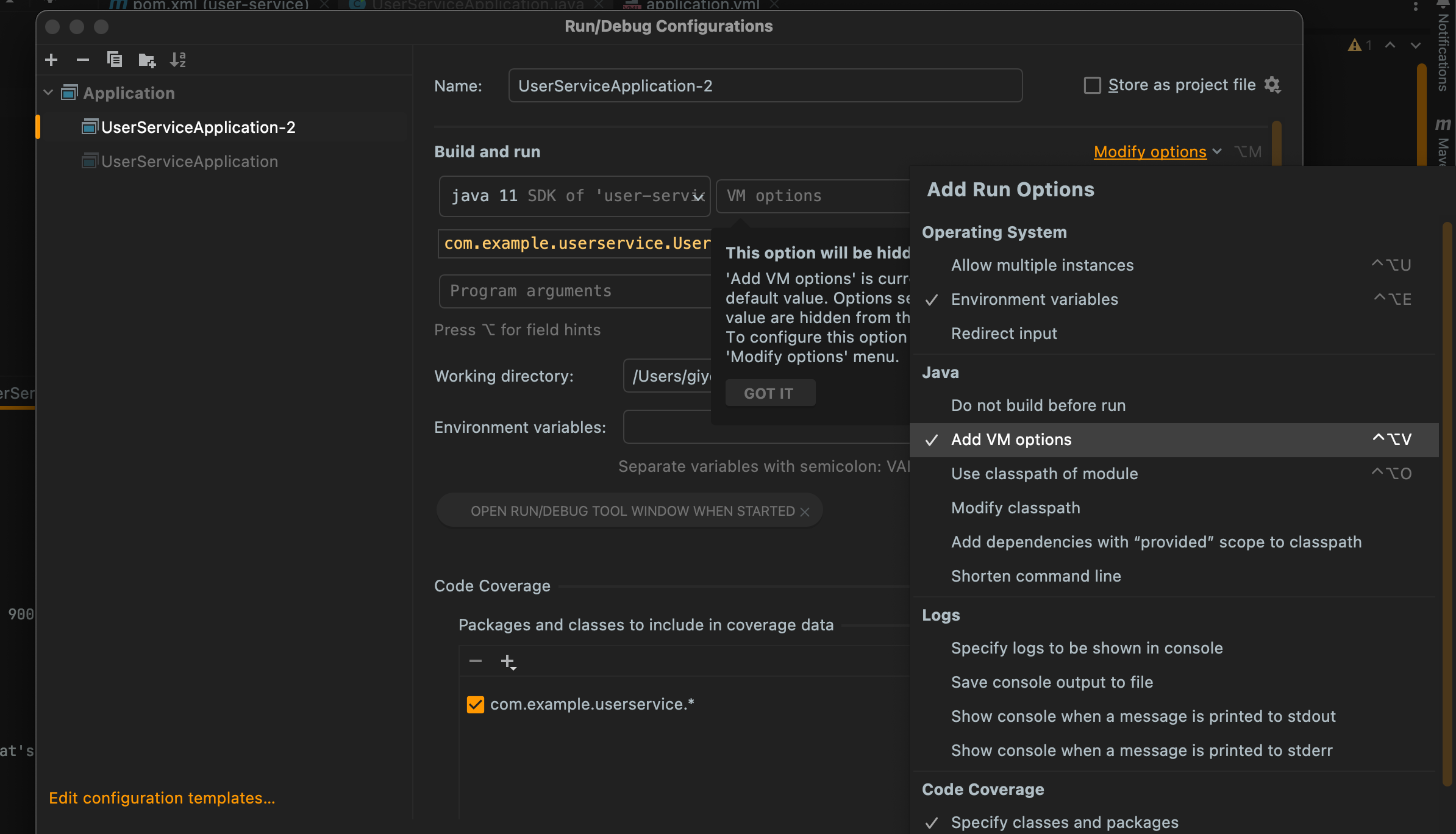Open the java 11 SDK dropdown
The image size is (1456, 834).
coord(574,196)
